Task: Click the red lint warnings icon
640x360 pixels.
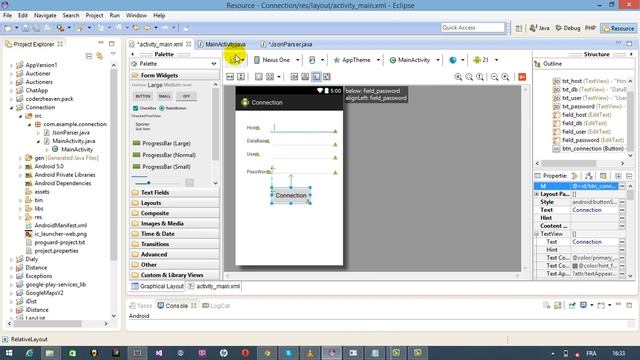Action: (522, 77)
